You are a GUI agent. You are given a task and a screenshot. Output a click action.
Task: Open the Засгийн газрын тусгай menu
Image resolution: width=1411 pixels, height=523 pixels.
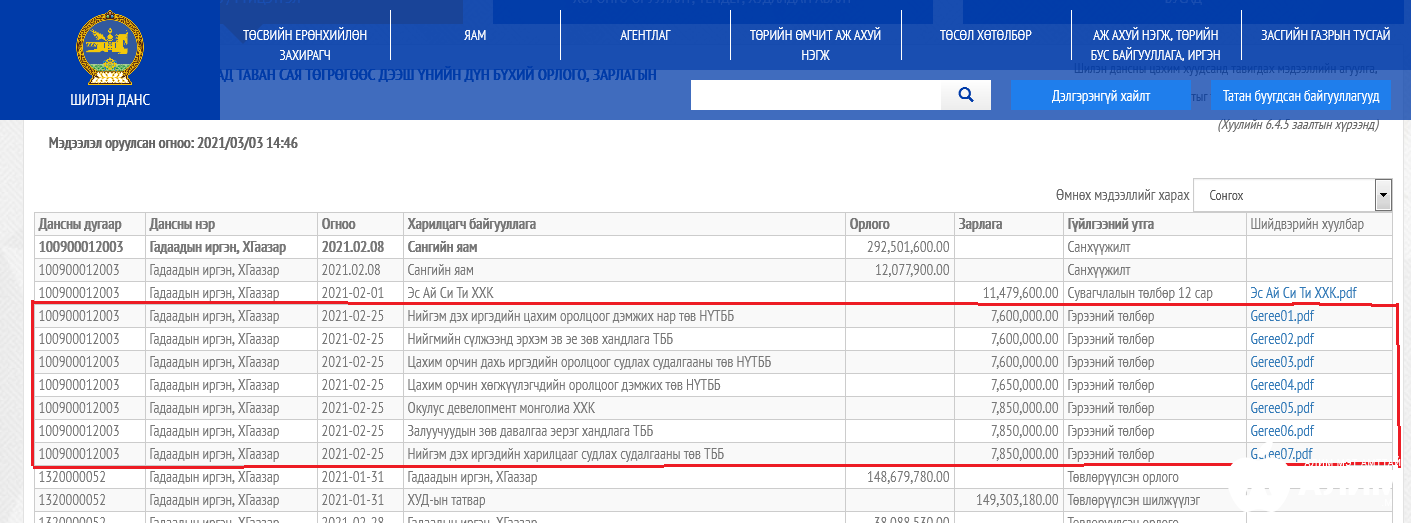point(1325,35)
